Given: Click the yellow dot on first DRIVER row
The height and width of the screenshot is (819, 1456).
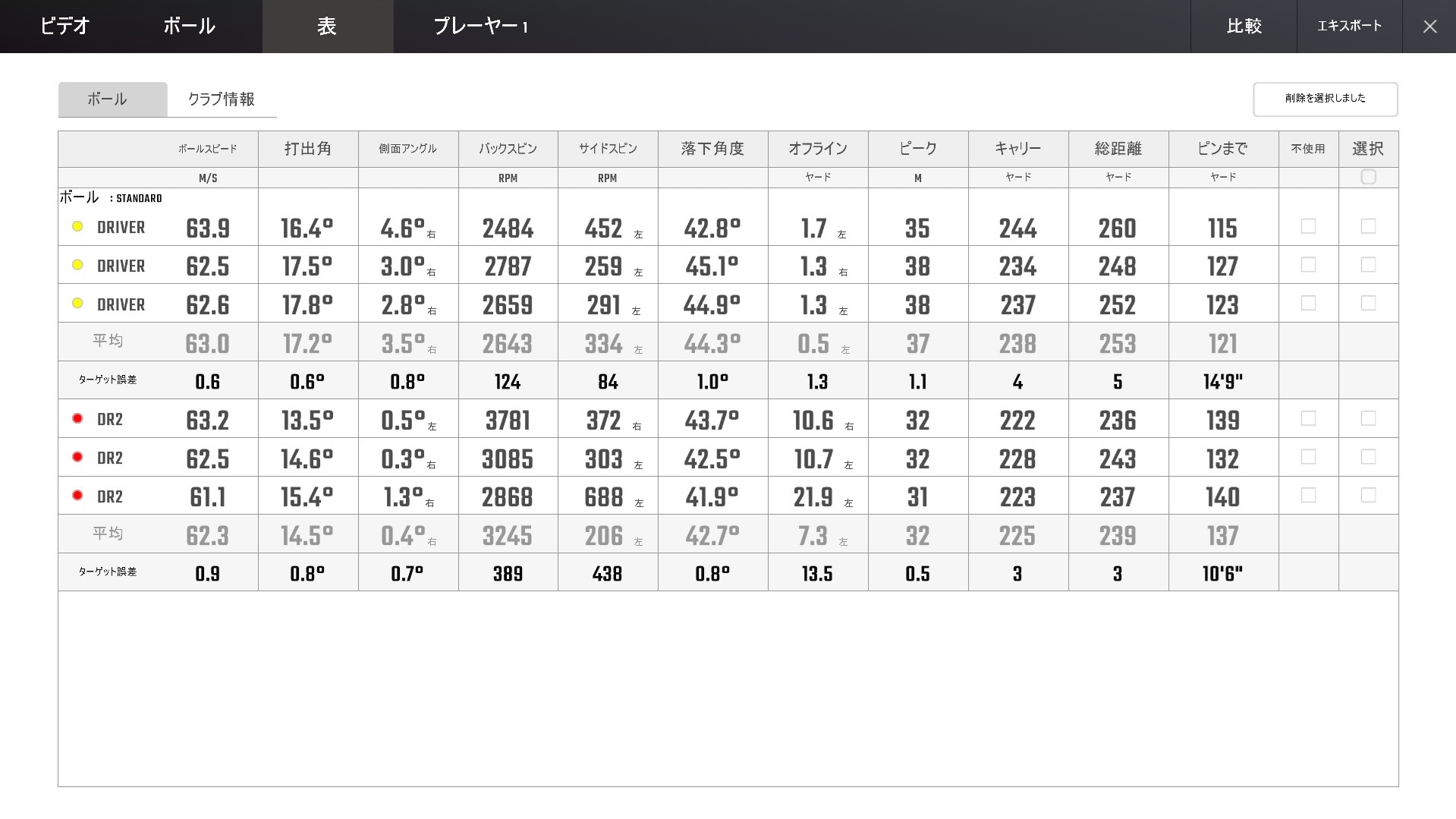Looking at the screenshot, I should pyautogui.click(x=77, y=226).
